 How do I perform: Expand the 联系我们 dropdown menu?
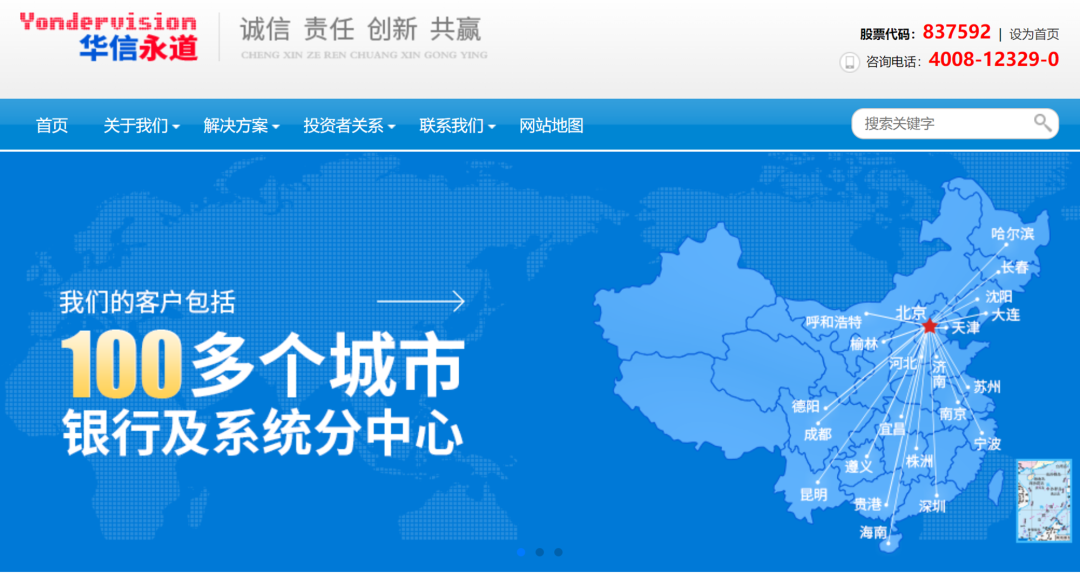[x=457, y=125]
